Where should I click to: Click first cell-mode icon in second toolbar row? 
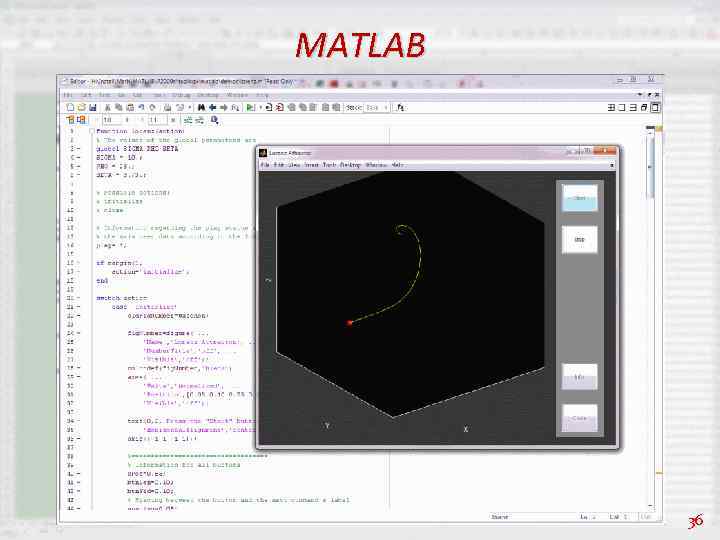pyautogui.click(x=70, y=120)
